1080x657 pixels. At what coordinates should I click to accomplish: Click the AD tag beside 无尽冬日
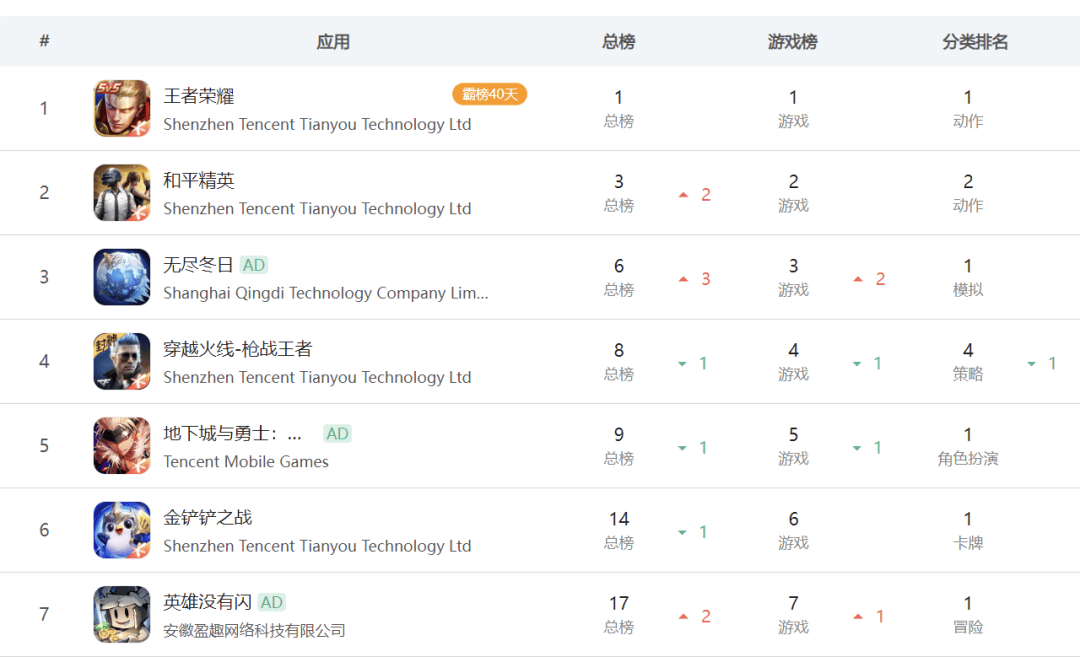pos(253,265)
